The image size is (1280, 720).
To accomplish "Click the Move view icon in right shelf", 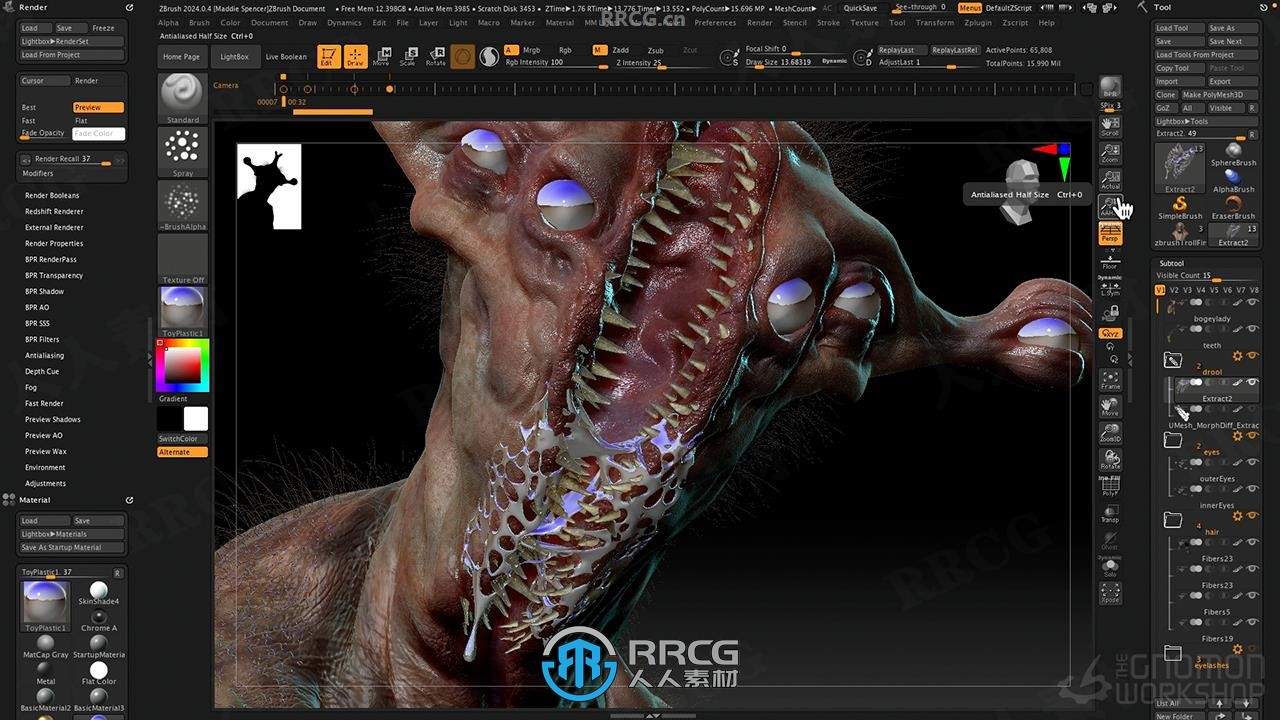I will pyautogui.click(x=1110, y=406).
